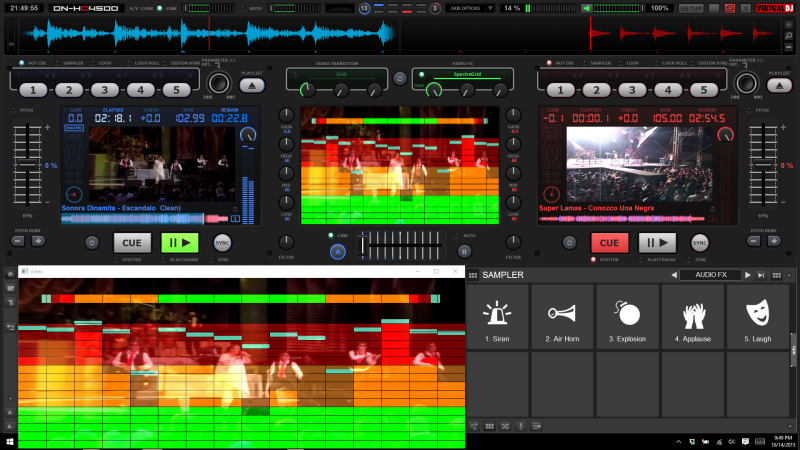Assign video crossfader to deck B

(464, 252)
